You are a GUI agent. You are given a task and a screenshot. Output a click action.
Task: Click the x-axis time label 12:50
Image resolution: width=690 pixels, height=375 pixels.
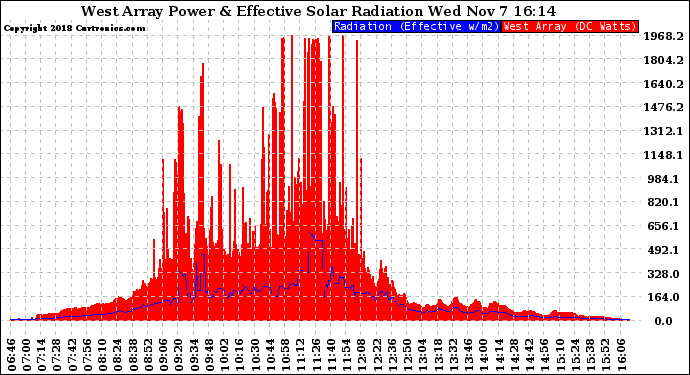tap(407, 355)
